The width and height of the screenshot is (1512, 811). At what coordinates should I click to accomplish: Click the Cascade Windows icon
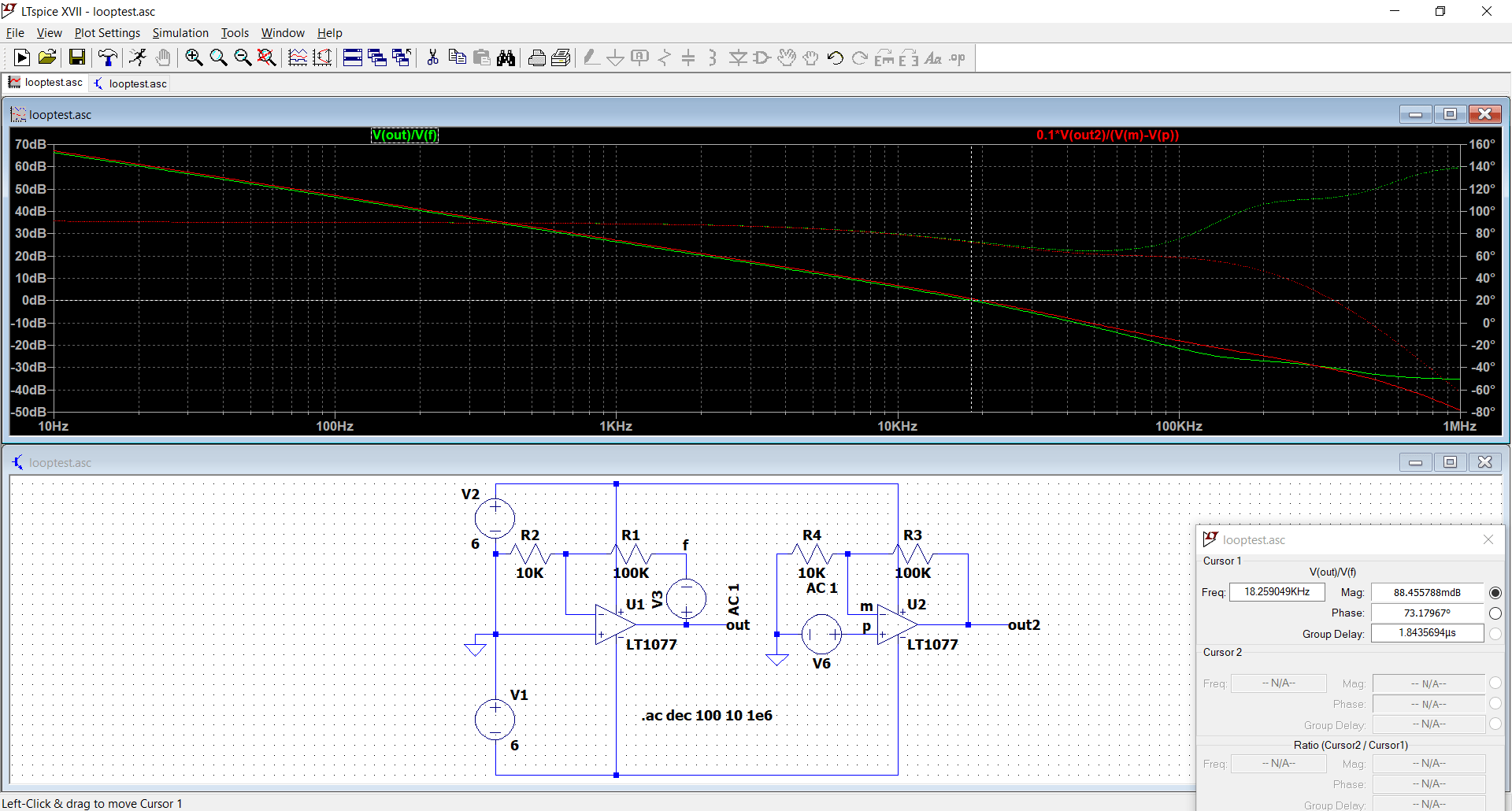[x=377, y=57]
